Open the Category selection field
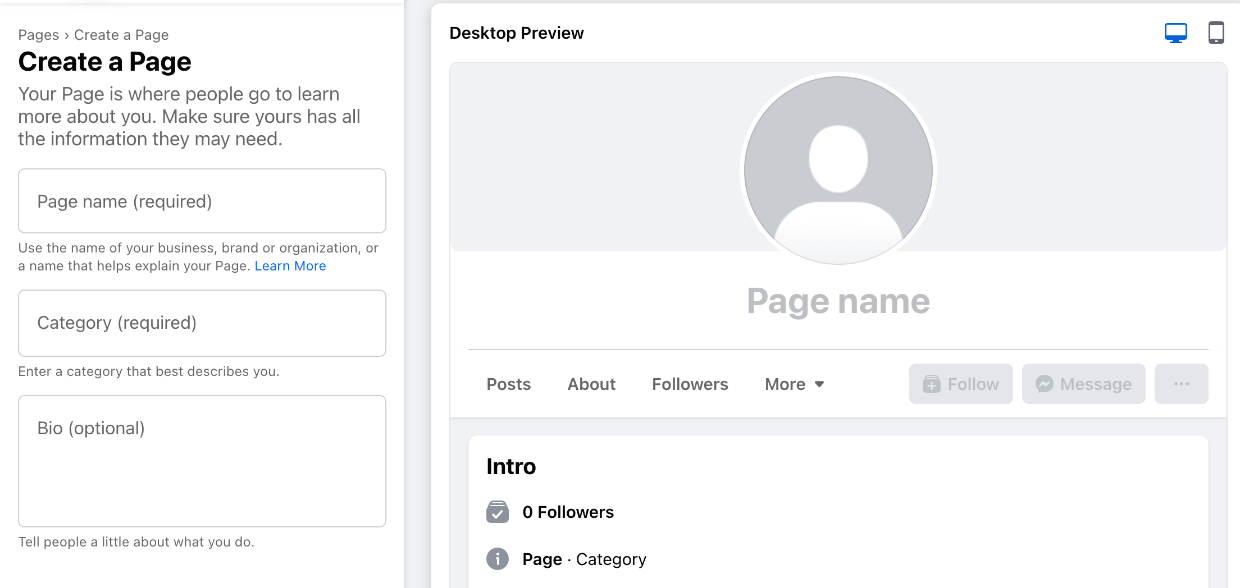1240x588 pixels. [201, 322]
